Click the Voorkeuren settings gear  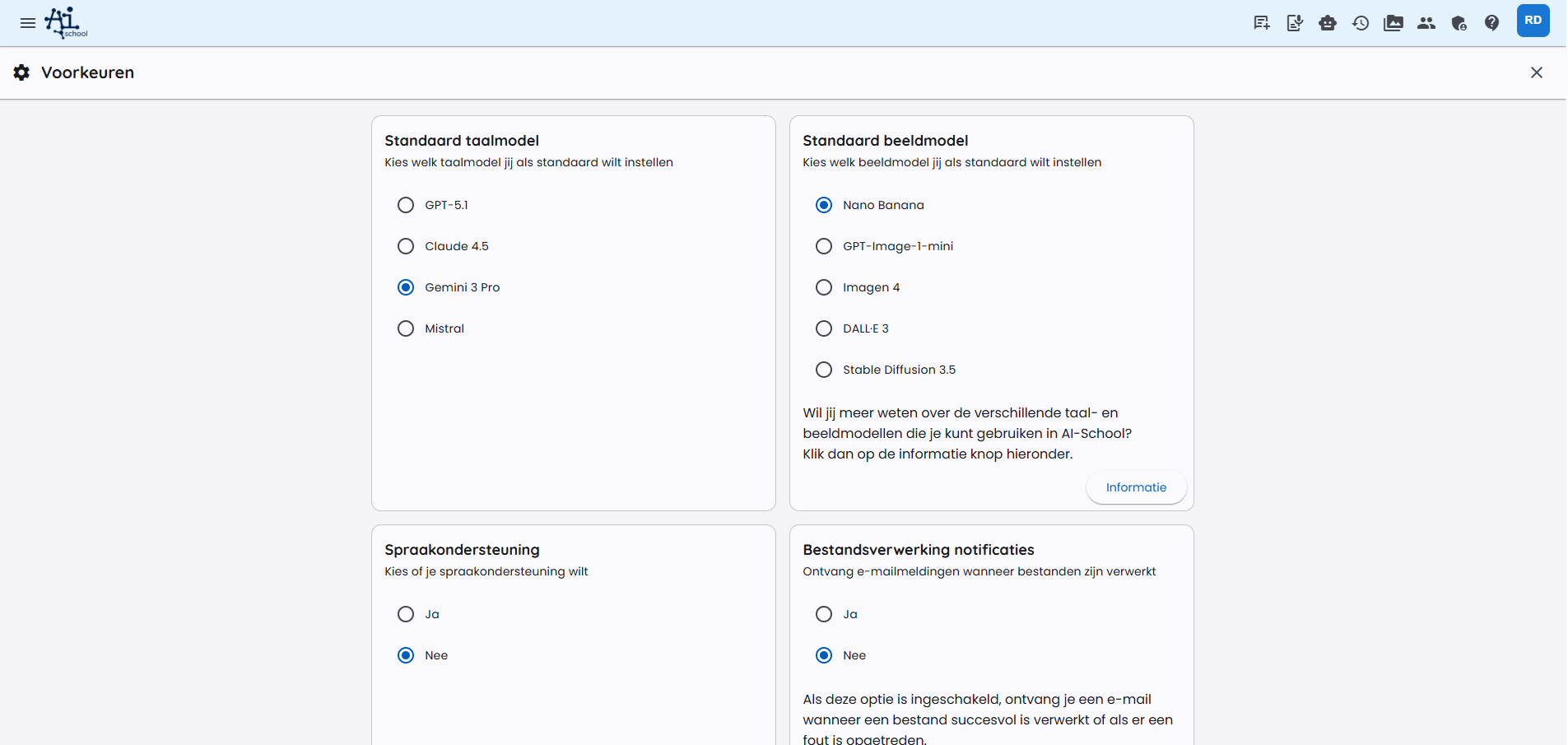(21, 72)
